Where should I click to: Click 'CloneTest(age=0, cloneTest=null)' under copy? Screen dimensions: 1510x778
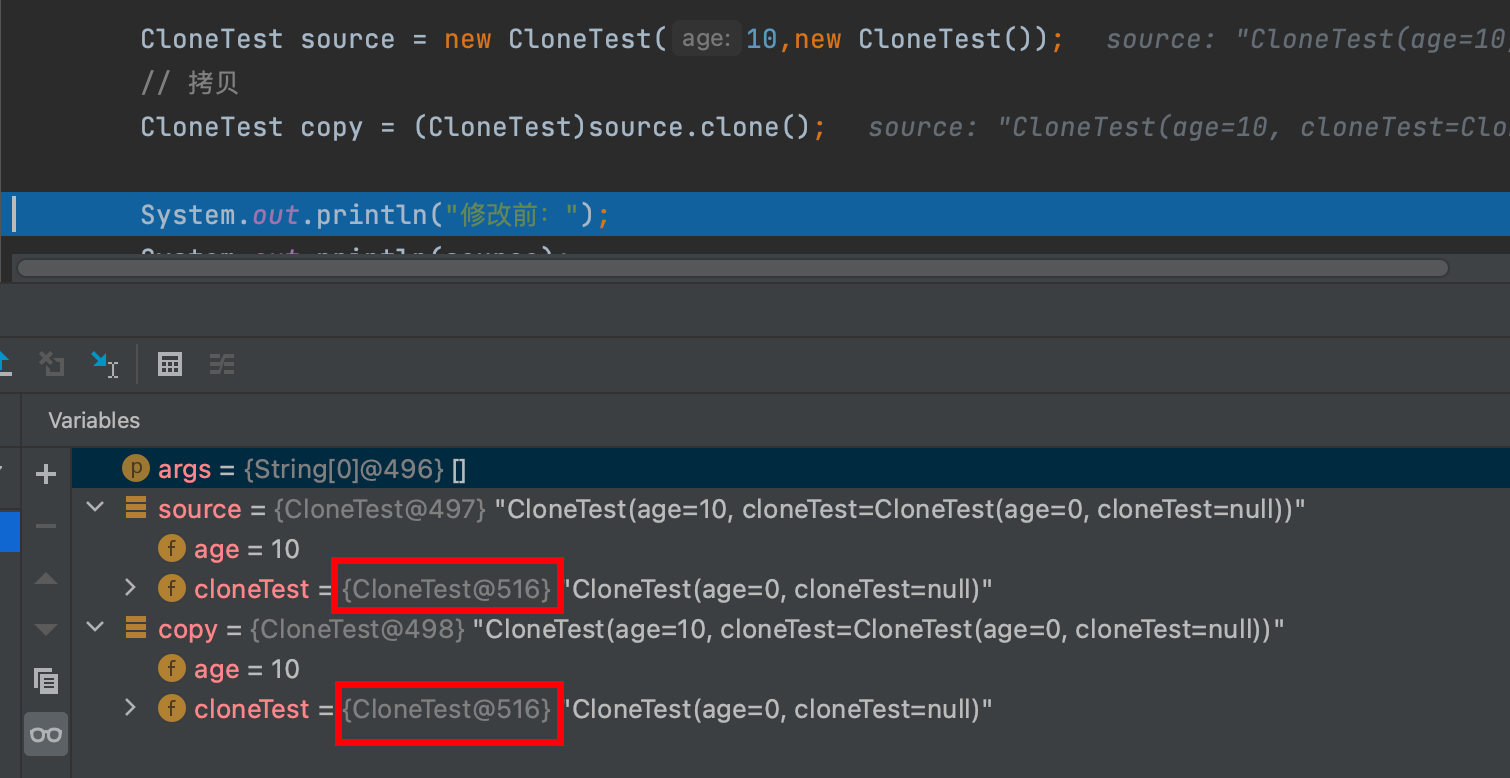(779, 709)
